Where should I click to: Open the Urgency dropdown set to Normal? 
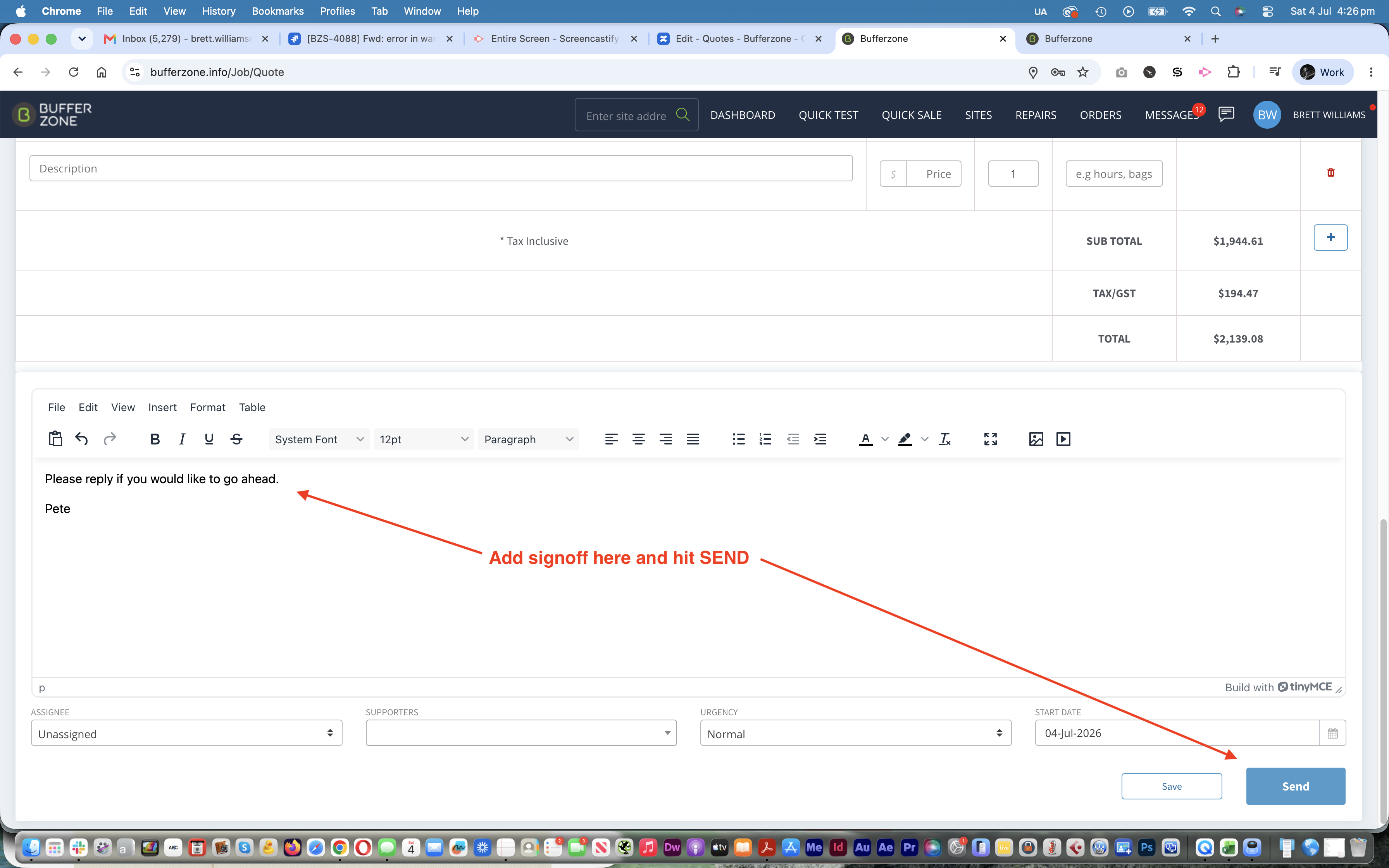click(x=855, y=733)
